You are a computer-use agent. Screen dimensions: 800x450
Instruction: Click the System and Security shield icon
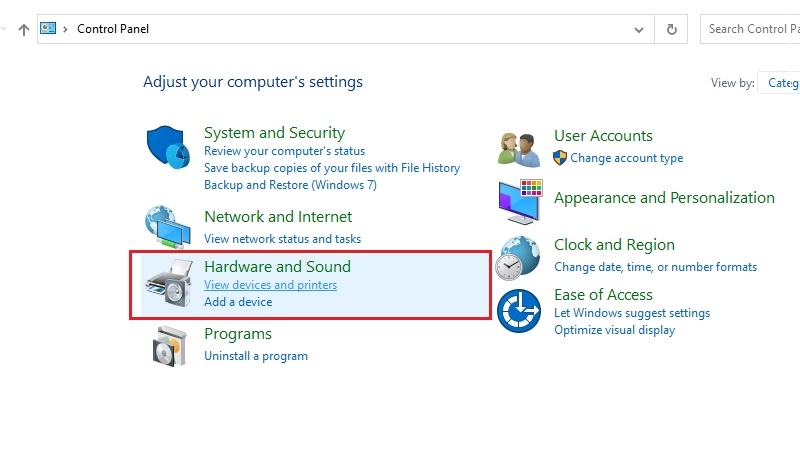[167, 148]
